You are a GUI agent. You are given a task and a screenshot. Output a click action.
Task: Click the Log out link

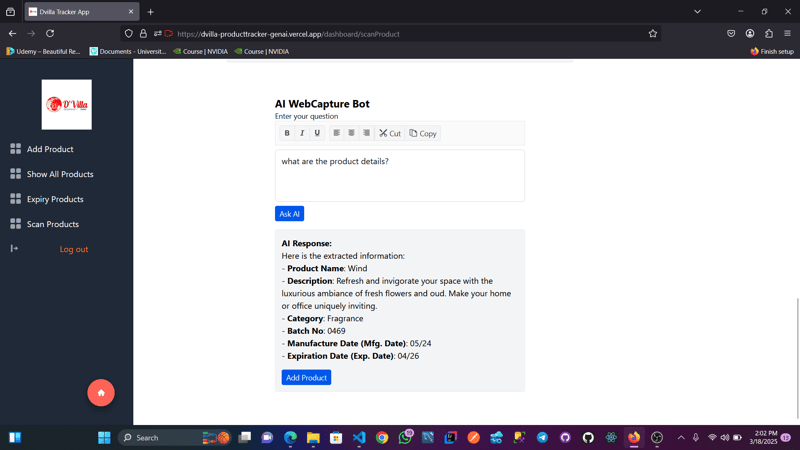pos(74,249)
